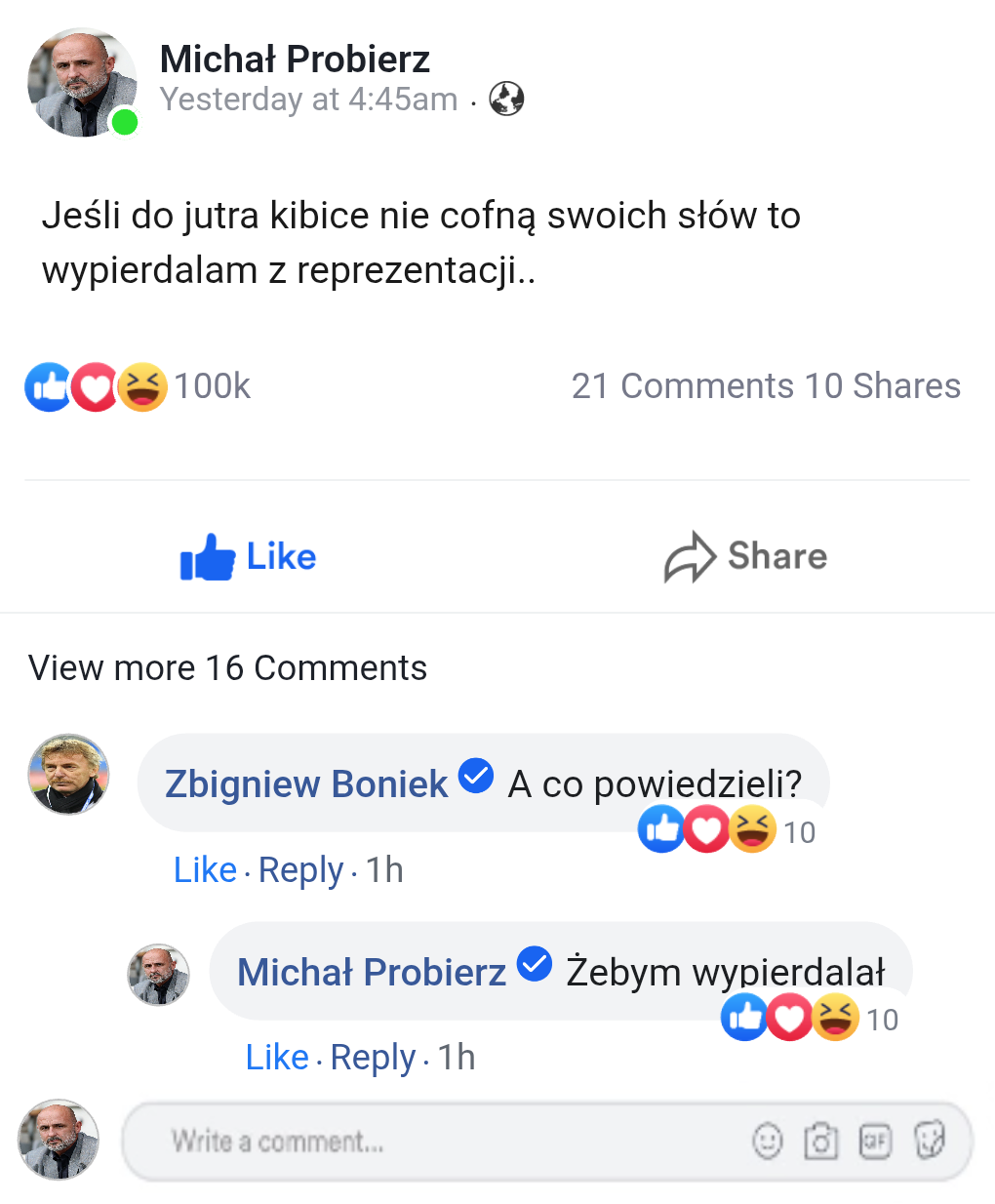The height and width of the screenshot is (1204, 995).
Task: Click the camera icon to attach photo
Action: tap(820, 1140)
